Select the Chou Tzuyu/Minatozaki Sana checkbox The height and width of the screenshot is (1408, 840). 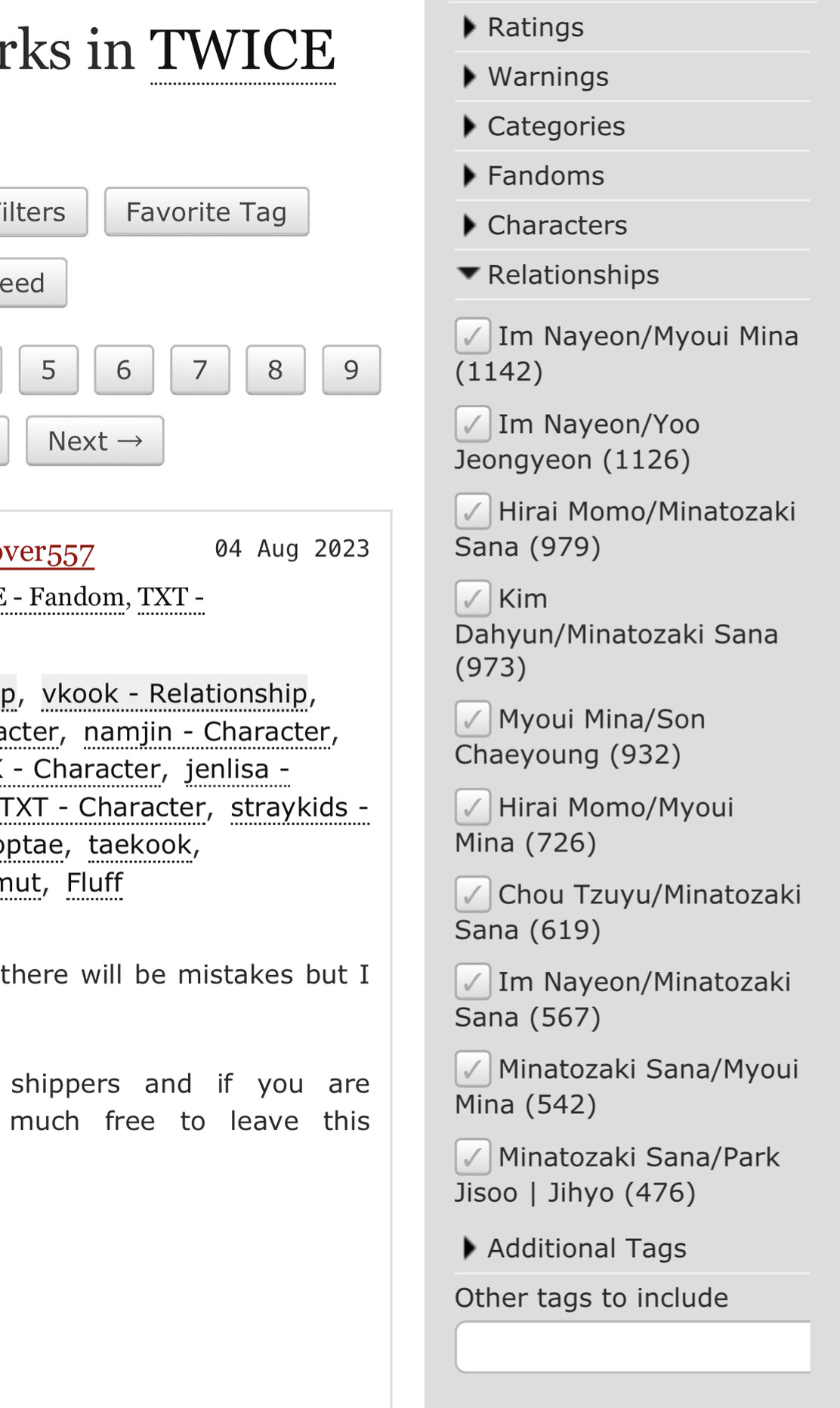[x=473, y=895]
